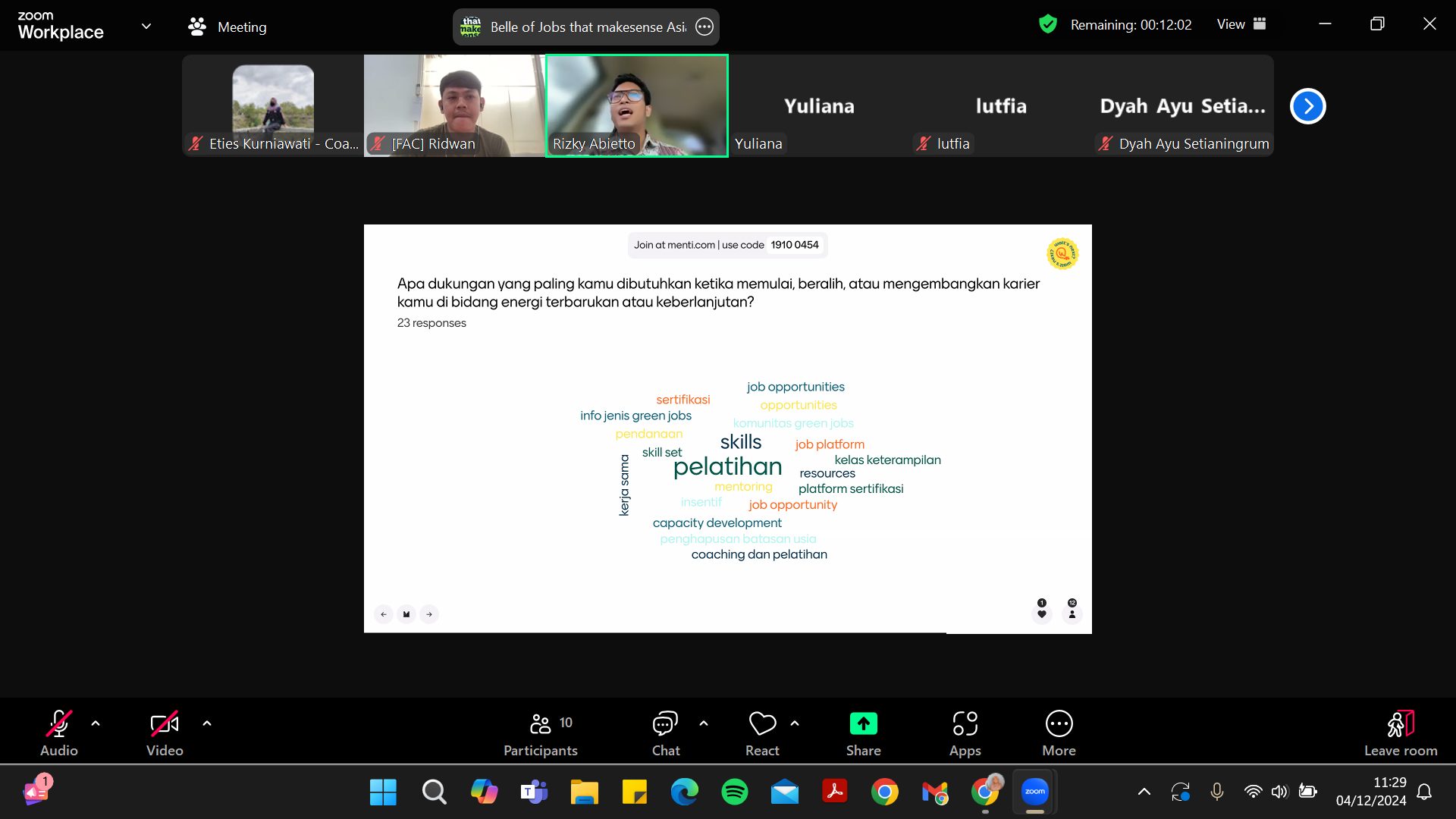Click the Meeting menu item
1456x819 pixels.
(x=241, y=26)
